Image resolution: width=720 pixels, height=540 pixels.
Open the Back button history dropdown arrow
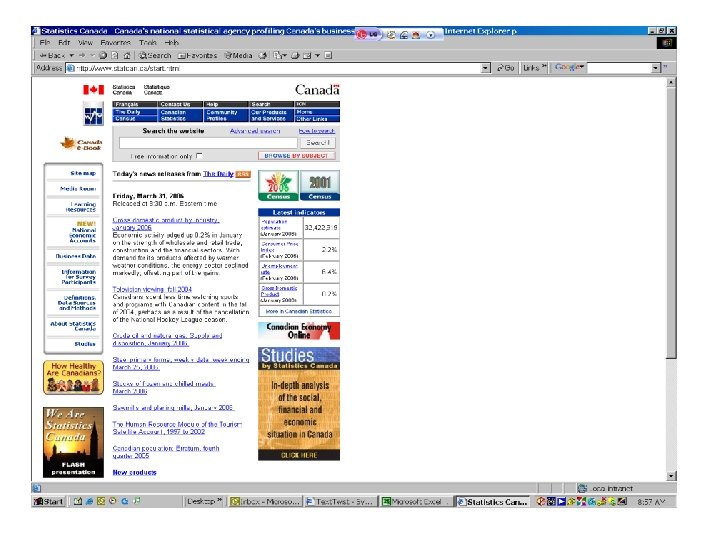72,56
